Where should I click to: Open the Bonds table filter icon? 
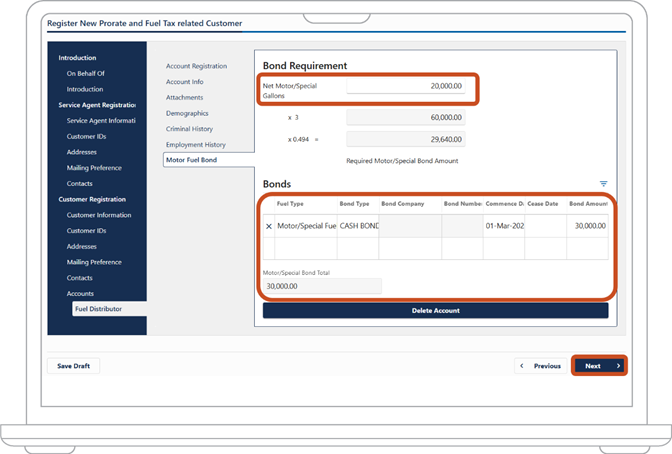pos(603,183)
